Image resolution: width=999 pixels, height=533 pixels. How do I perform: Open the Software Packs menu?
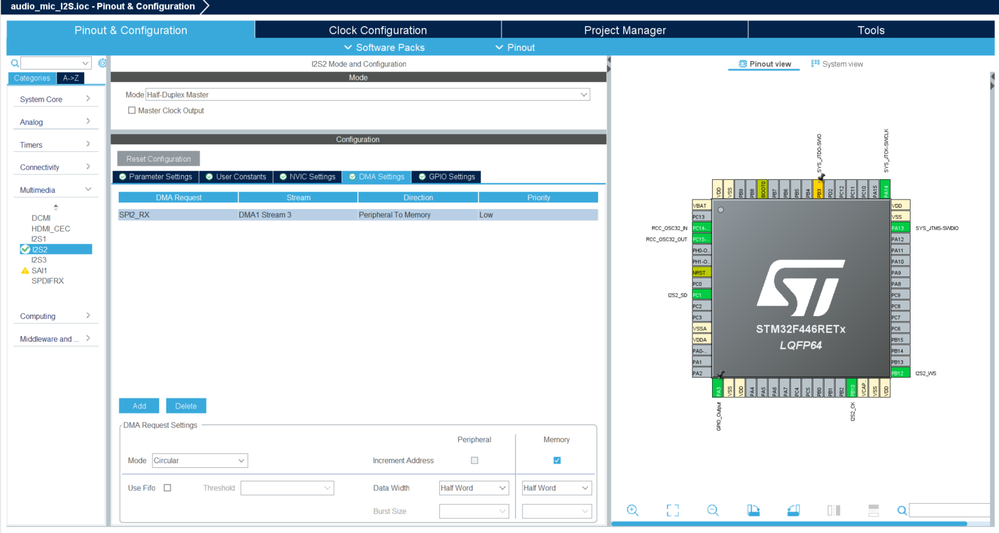[384, 47]
